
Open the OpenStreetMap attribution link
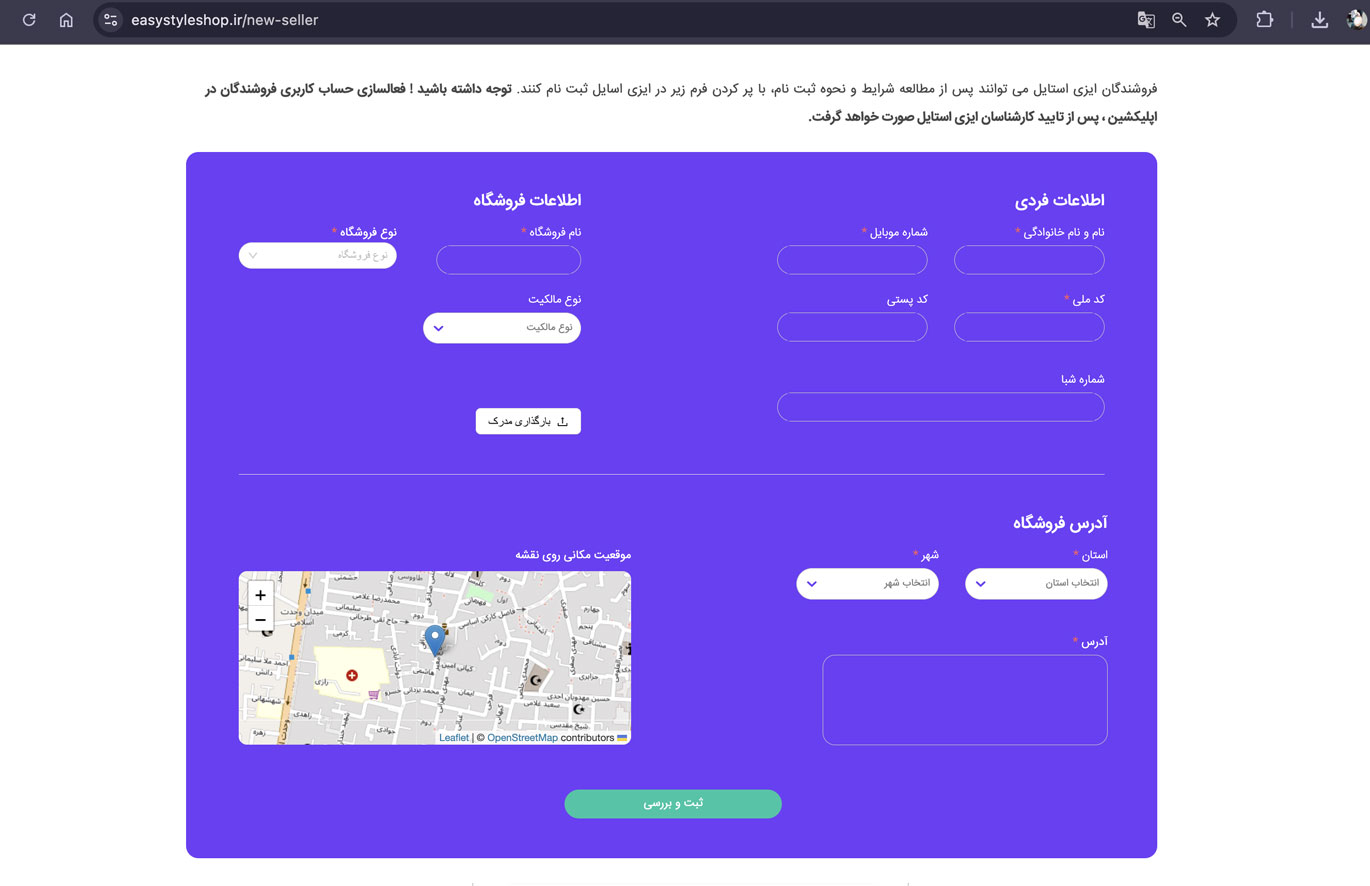point(522,738)
